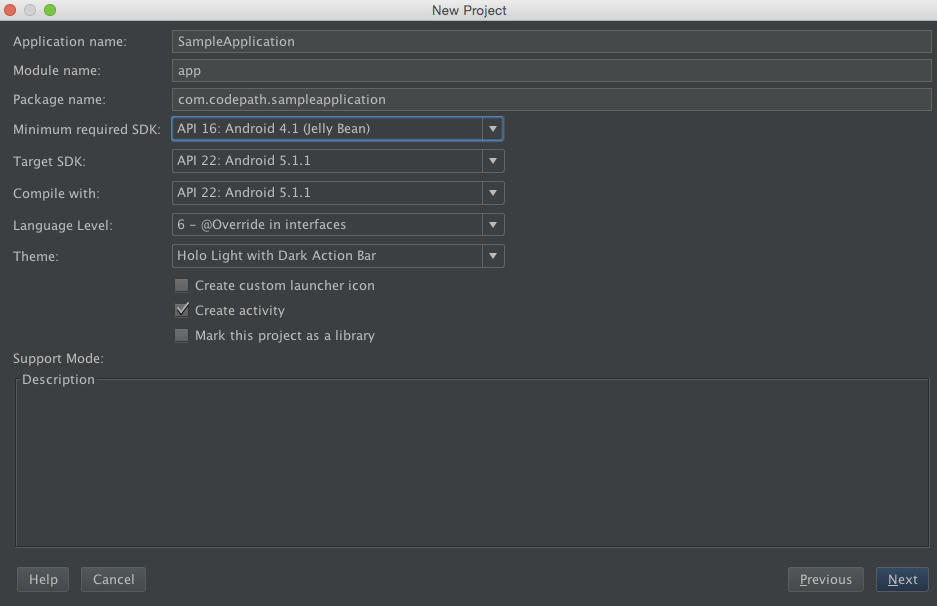Go back with the Previous button
The width and height of the screenshot is (937, 606).
[x=825, y=579]
